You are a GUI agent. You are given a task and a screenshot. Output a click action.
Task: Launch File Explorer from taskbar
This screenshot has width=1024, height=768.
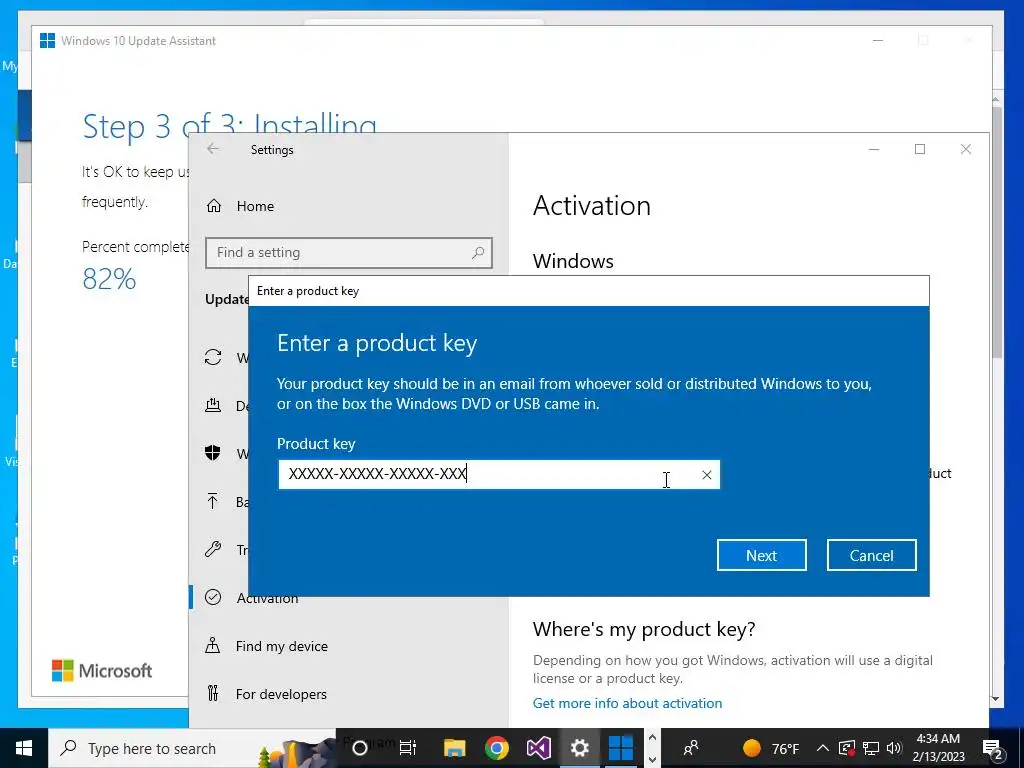coord(455,748)
